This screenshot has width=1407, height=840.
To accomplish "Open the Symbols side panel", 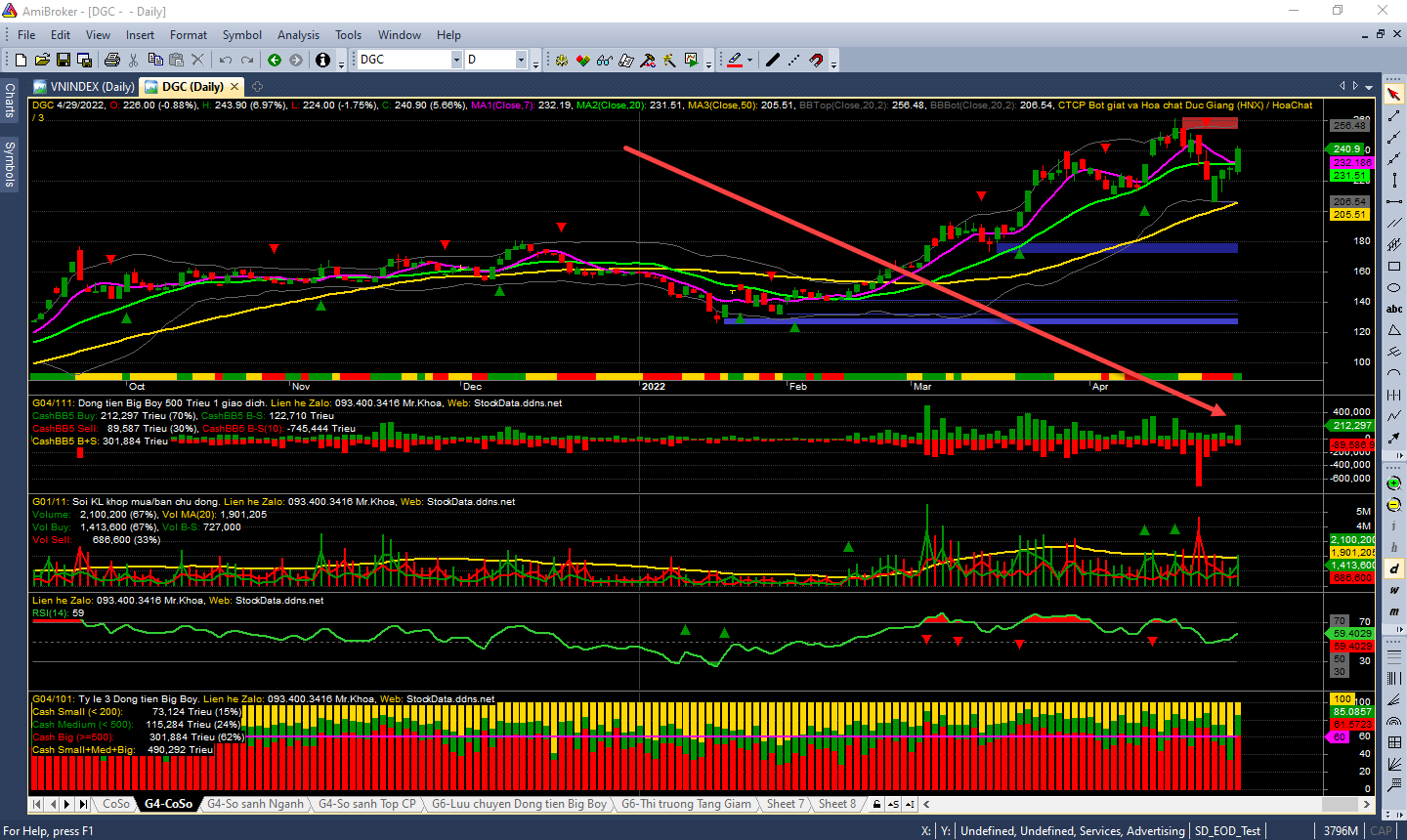I will click(9, 163).
